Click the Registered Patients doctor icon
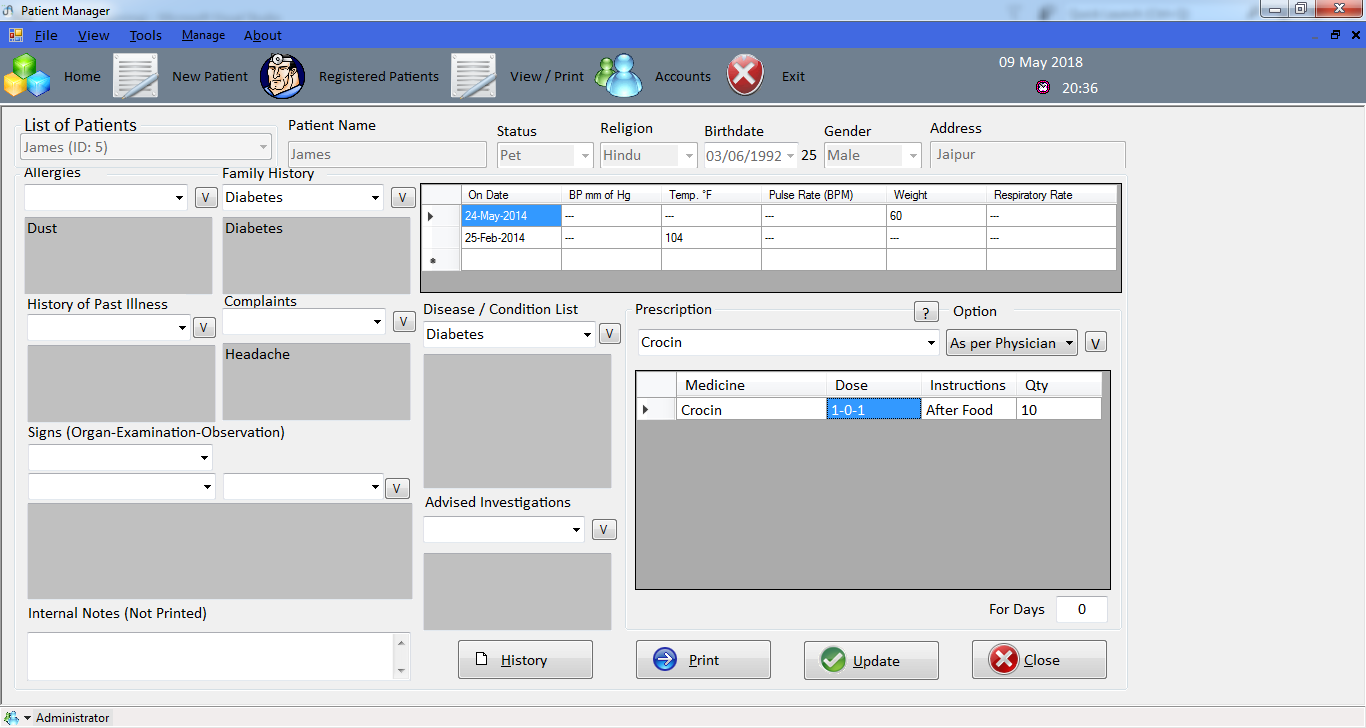Image resolution: width=1366 pixels, height=728 pixels. point(282,76)
